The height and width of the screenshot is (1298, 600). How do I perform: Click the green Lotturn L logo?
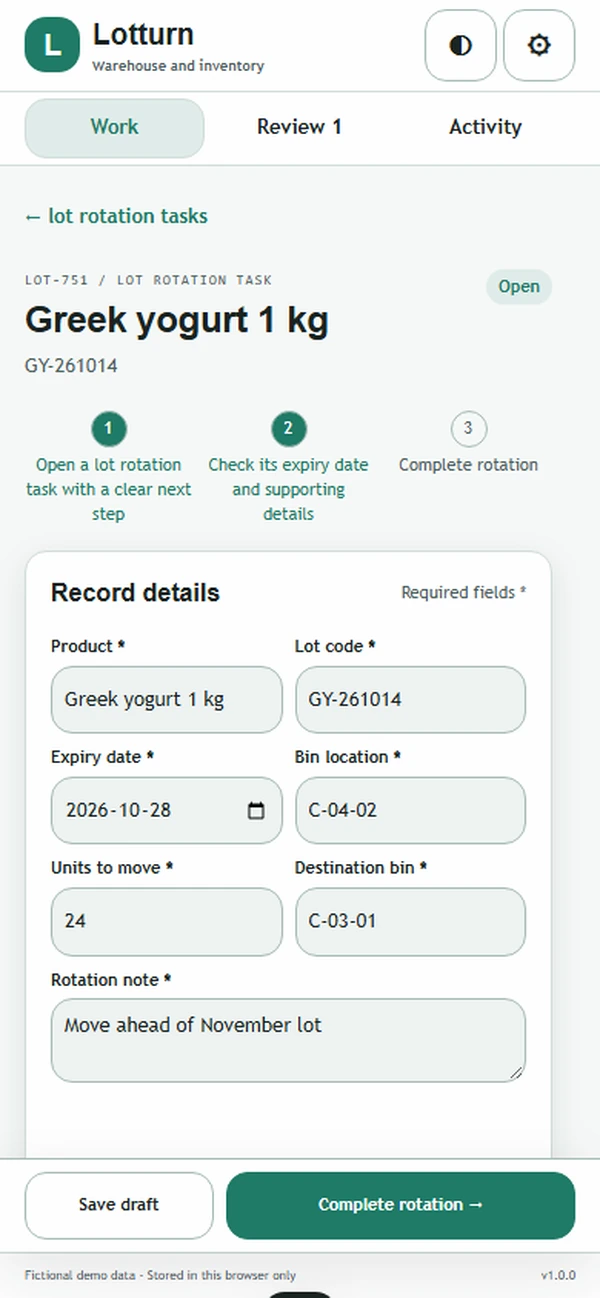coord(52,45)
